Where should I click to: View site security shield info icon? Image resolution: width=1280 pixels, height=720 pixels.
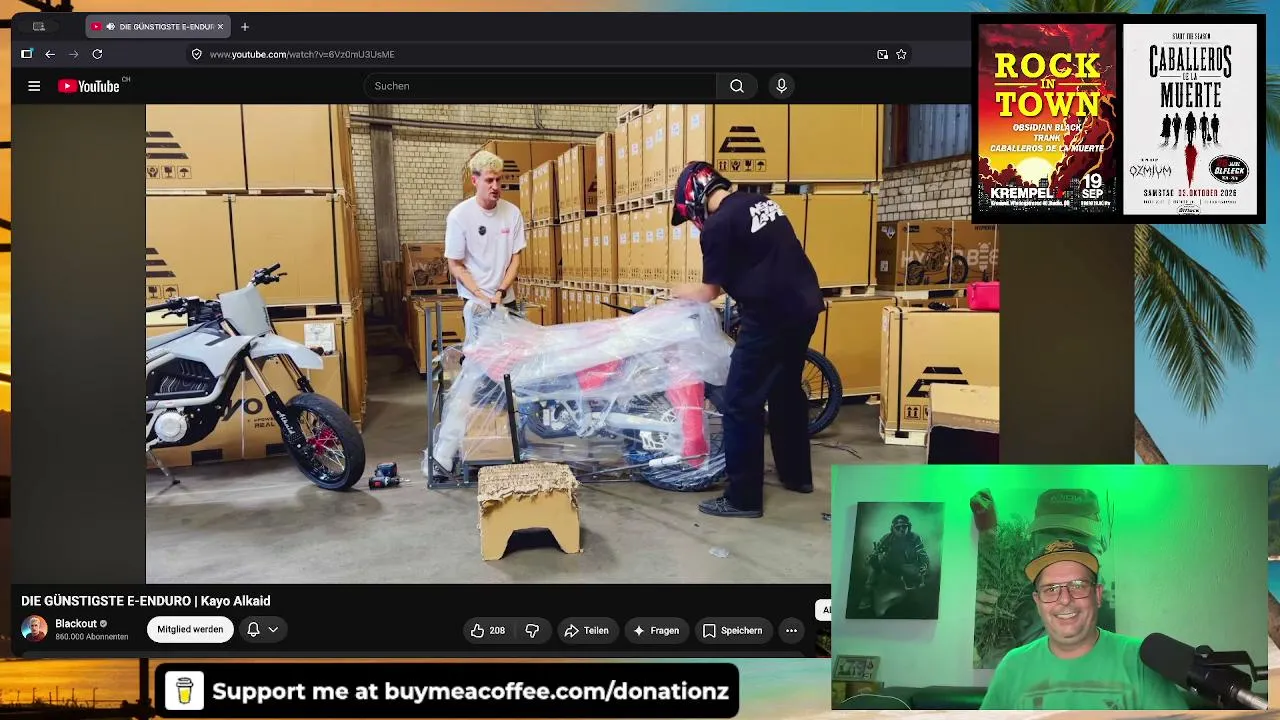click(197, 54)
